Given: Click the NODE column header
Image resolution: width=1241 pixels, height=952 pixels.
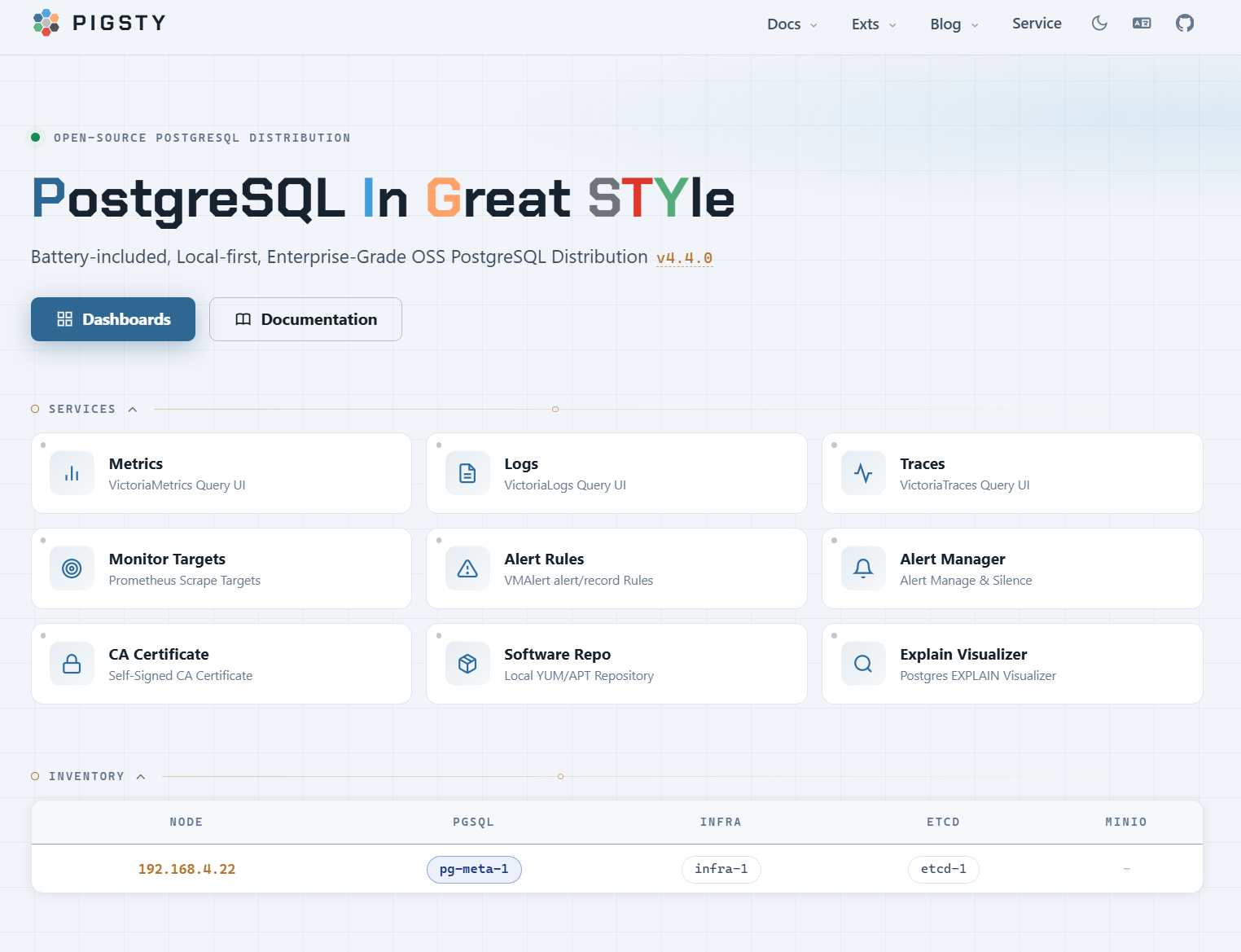Looking at the screenshot, I should point(186,822).
